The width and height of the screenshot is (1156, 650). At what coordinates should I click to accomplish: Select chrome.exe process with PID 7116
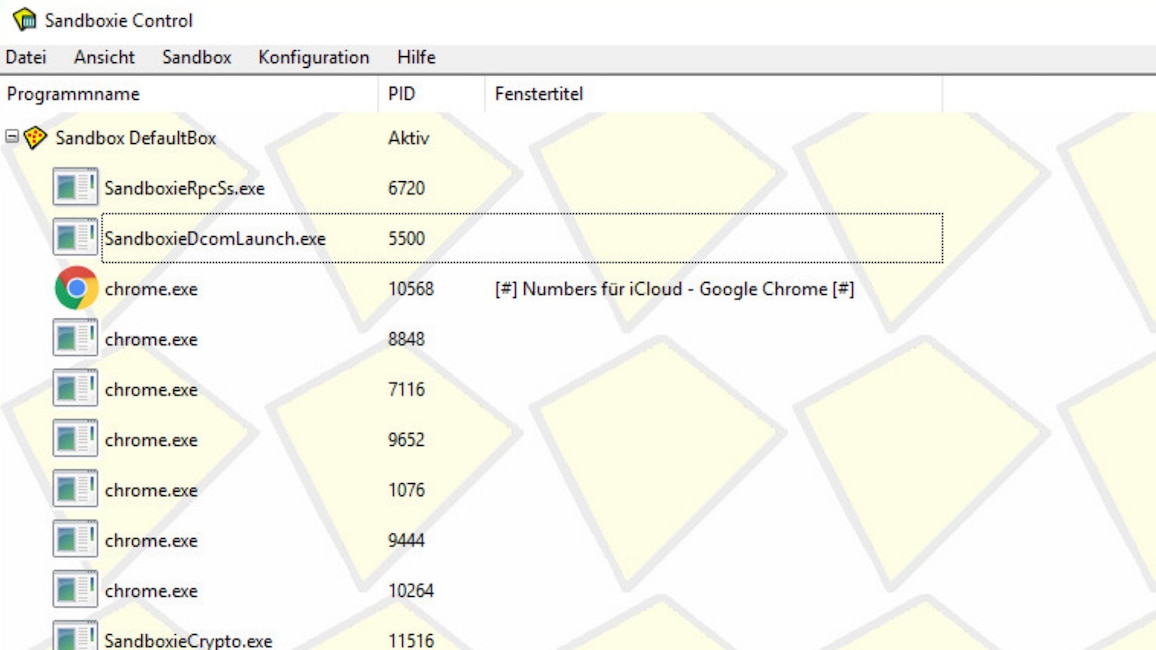[x=151, y=390]
